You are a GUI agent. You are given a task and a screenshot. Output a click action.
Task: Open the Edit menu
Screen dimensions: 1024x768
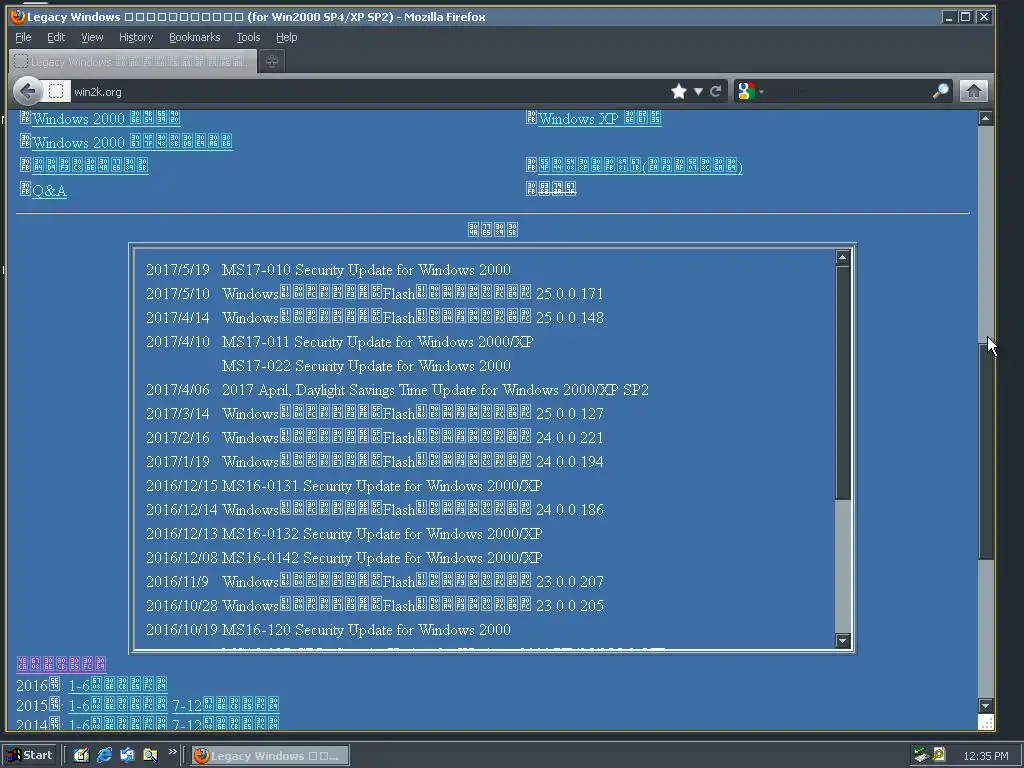[x=56, y=37]
